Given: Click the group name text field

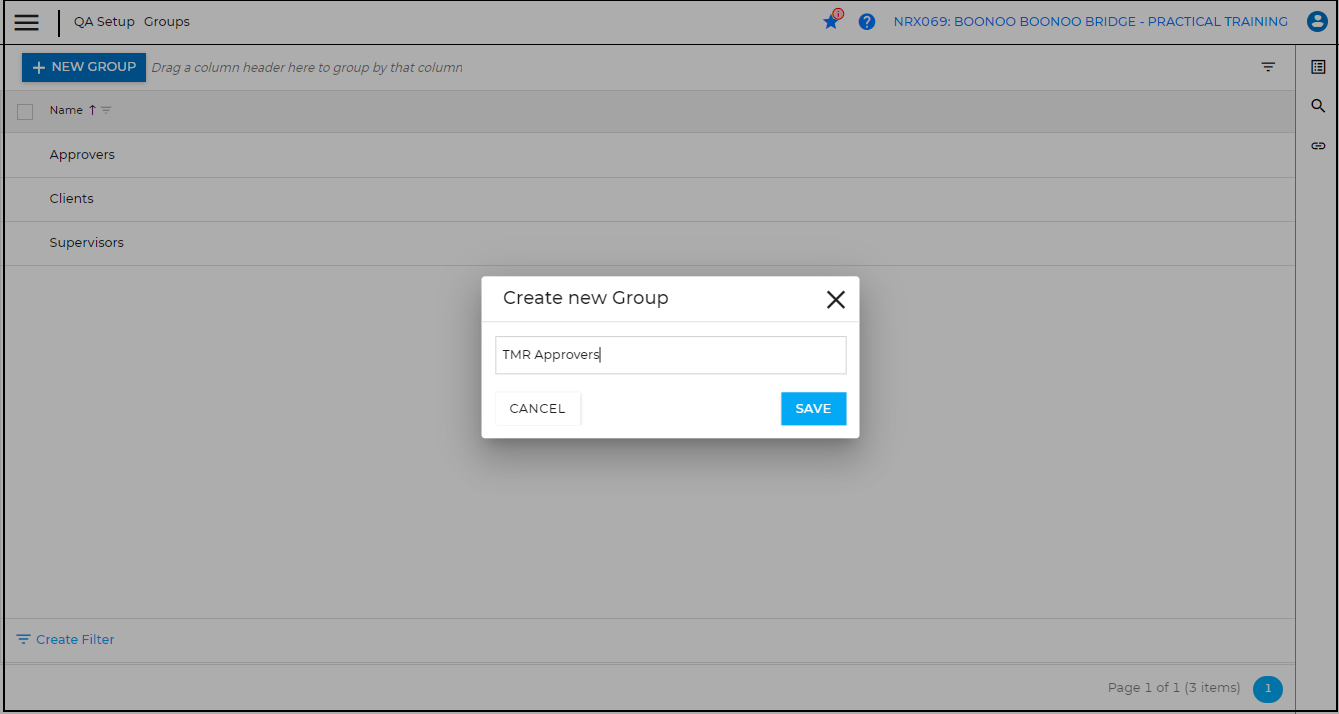Looking at the screenshot, I should pyautogui.click(x=670, y=355).
